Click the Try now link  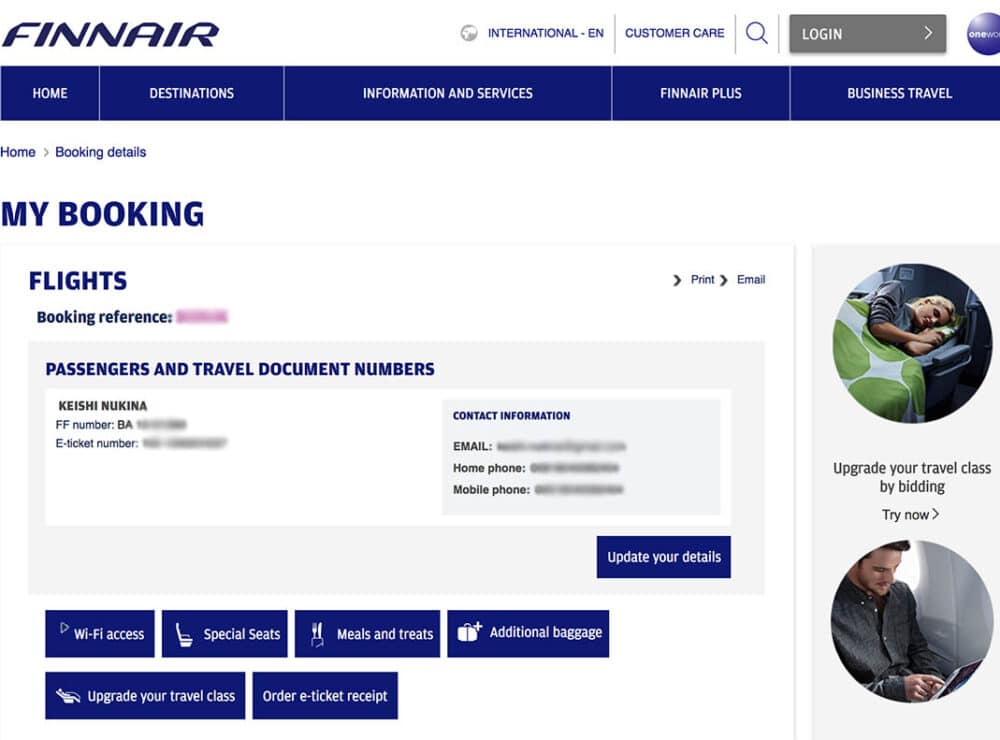pos(911,515)
